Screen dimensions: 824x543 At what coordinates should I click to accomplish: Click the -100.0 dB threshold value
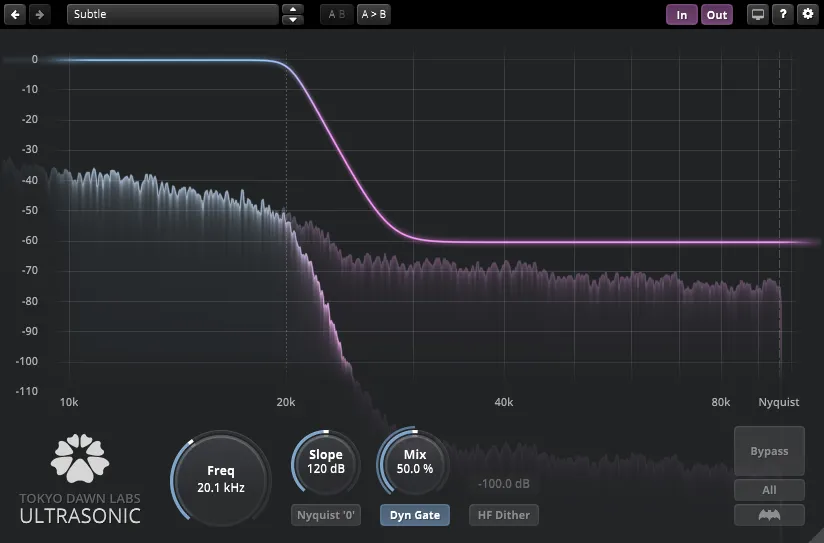(x=503, y=484)
